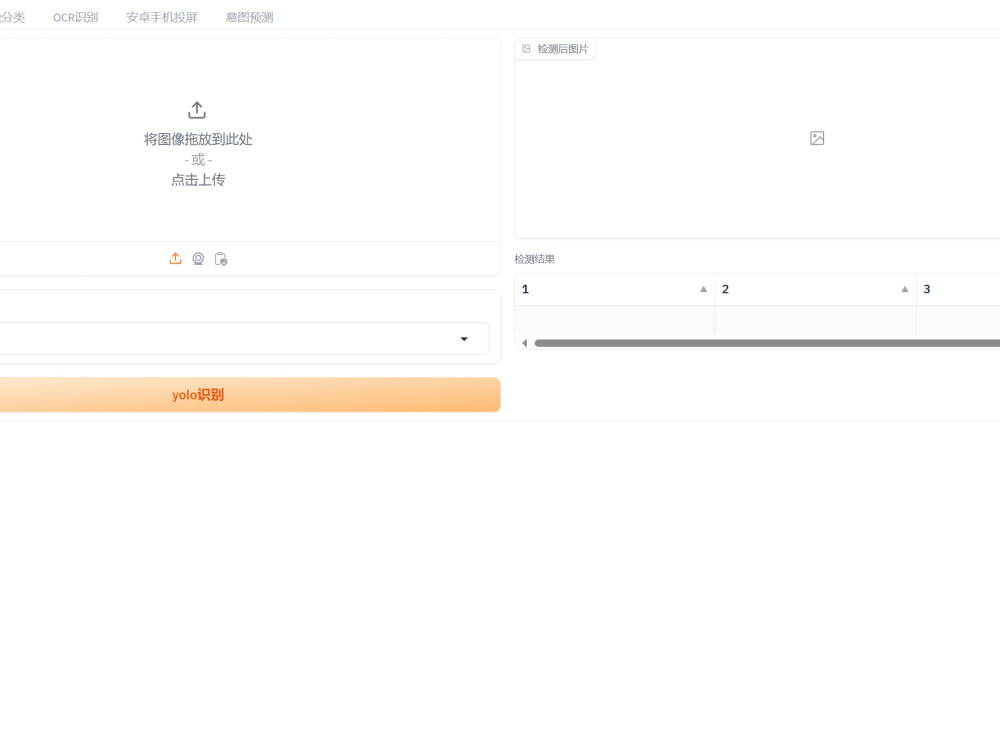
Task: Run the yolo识别 button
Action: (249, 395)
